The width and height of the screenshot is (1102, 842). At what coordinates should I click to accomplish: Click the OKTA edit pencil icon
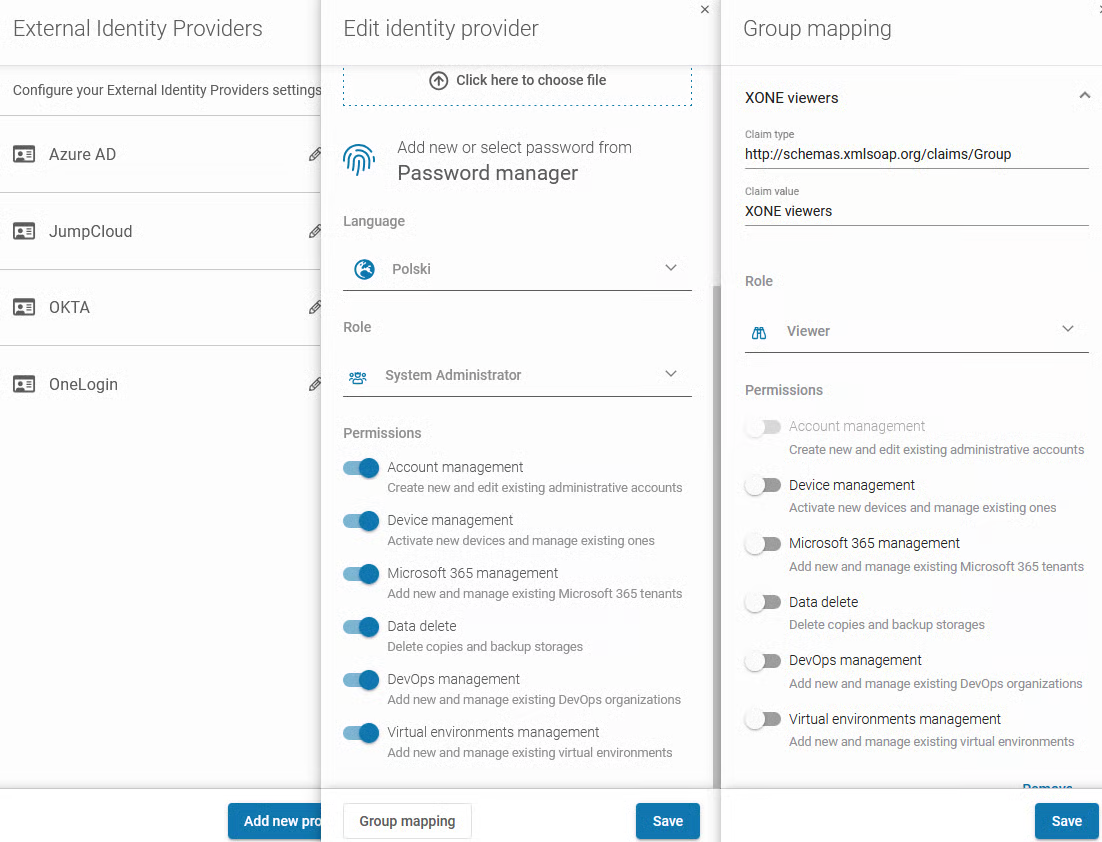pyautogui.click(x=314, y=308)
